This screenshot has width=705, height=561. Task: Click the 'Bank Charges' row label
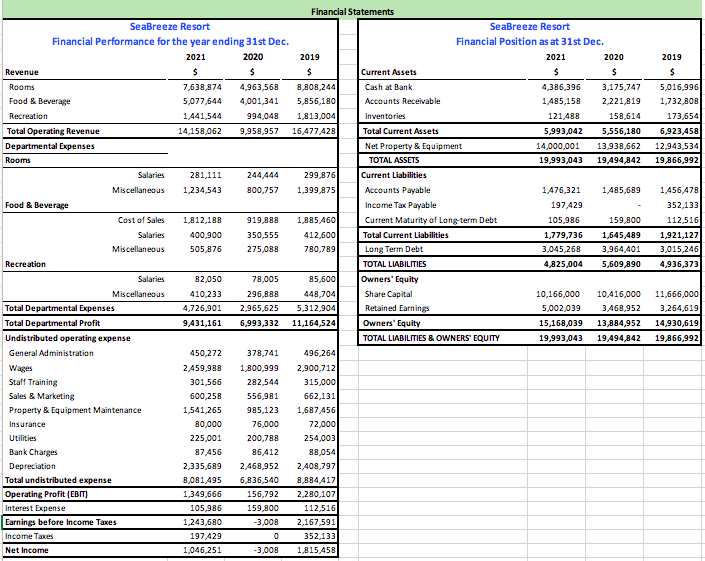[33, 452]
